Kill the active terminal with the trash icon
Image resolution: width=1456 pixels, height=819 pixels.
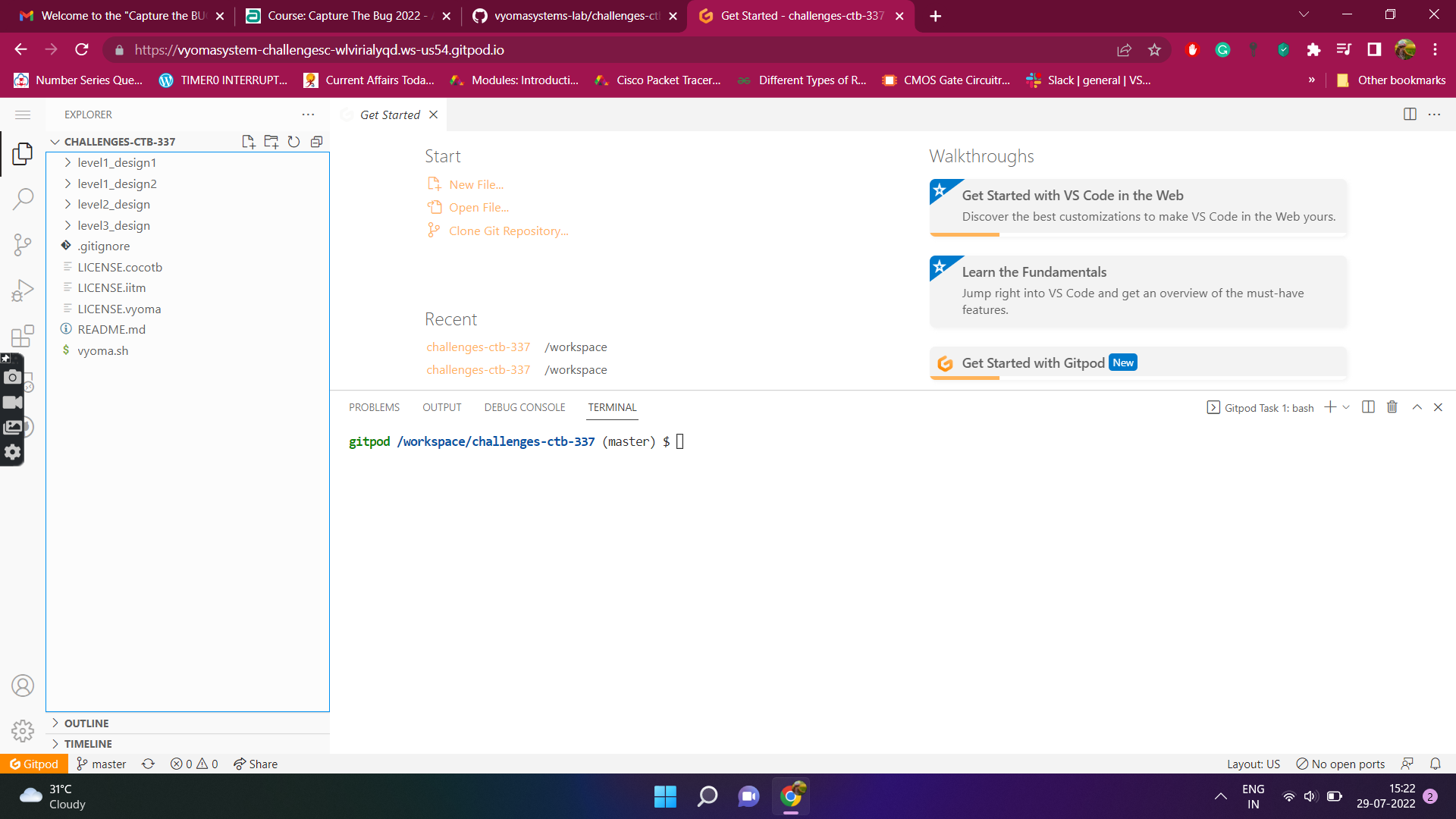coord(1392,407)
